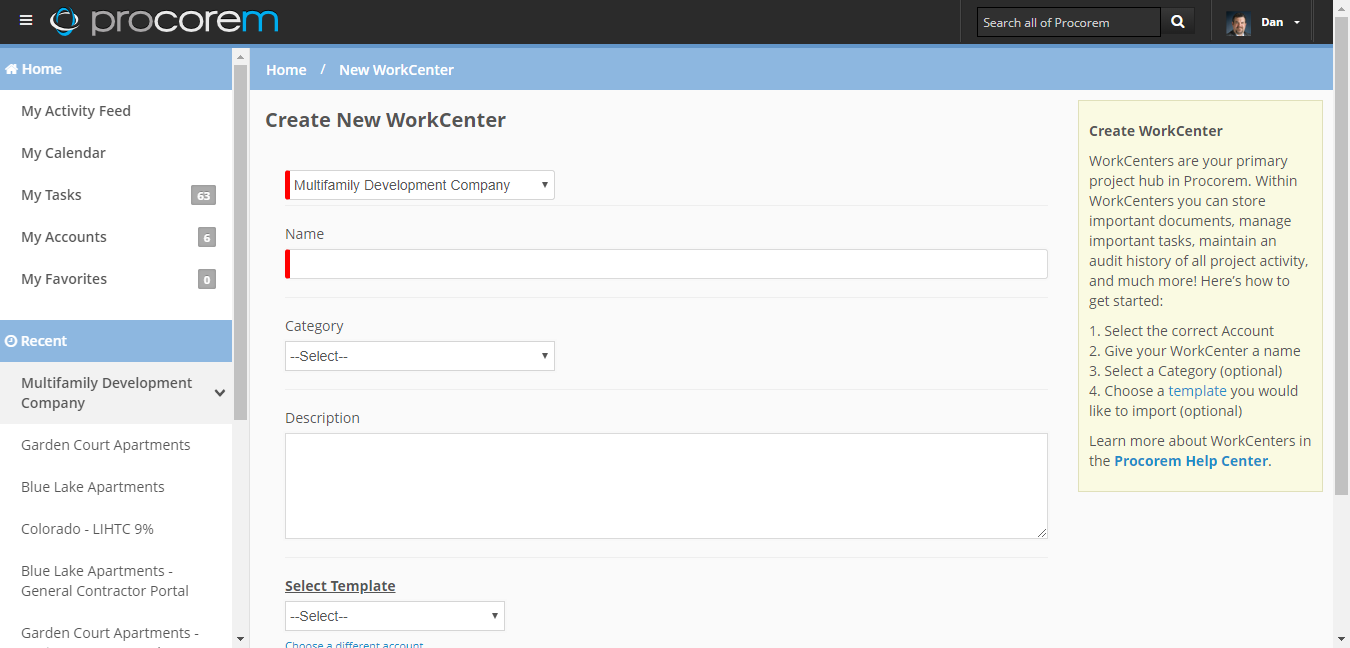Open the Garden Court Apartments WorkCenter
Screen dimensions: 1350x648
[106, 444]
